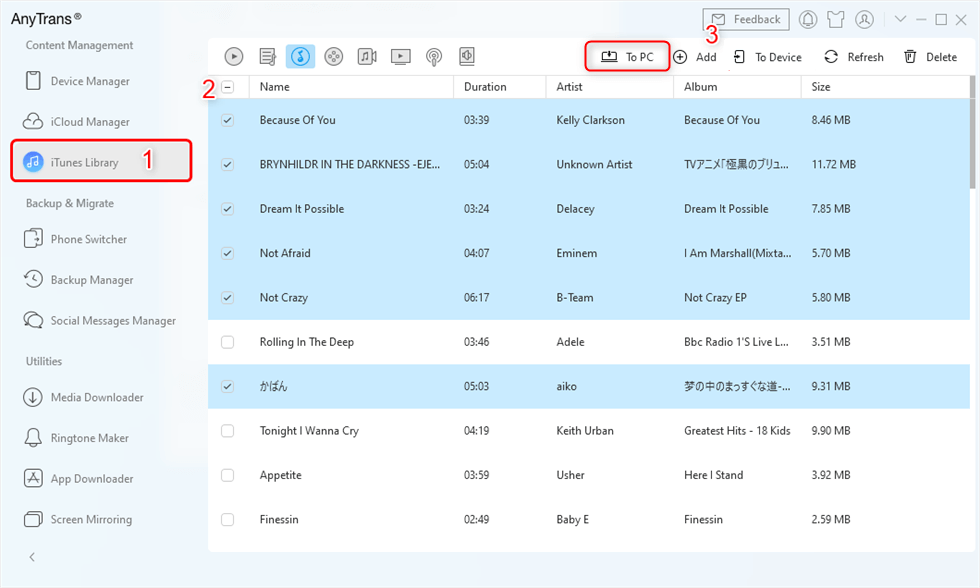The width and height of the screenshot is (980, 588).
Task: Click the Feedback button
Action: pos(746,20)
